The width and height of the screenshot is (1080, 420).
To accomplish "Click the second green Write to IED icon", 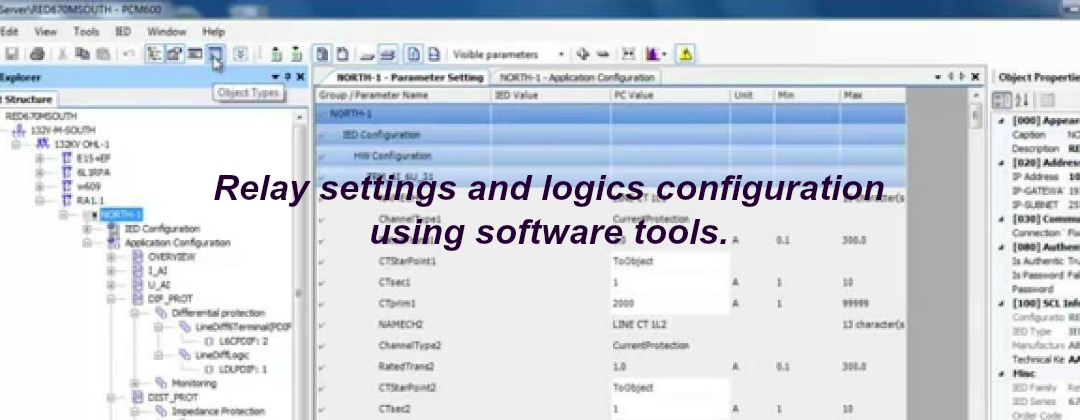I will coord(296,54).
